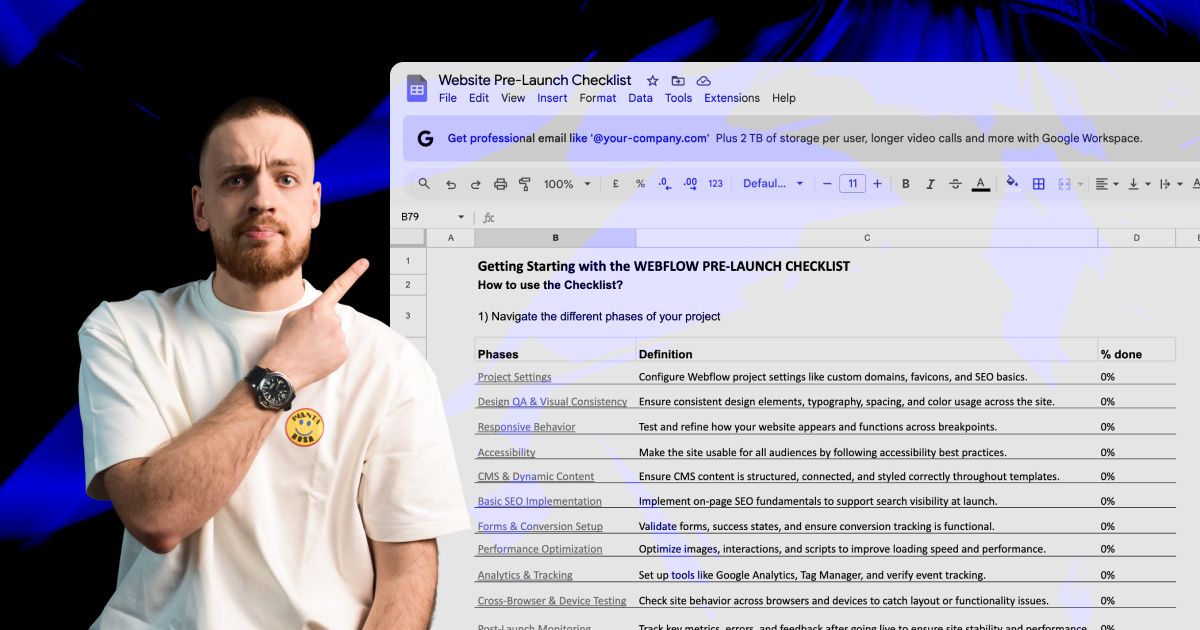Open the View menu

point(513,98)
